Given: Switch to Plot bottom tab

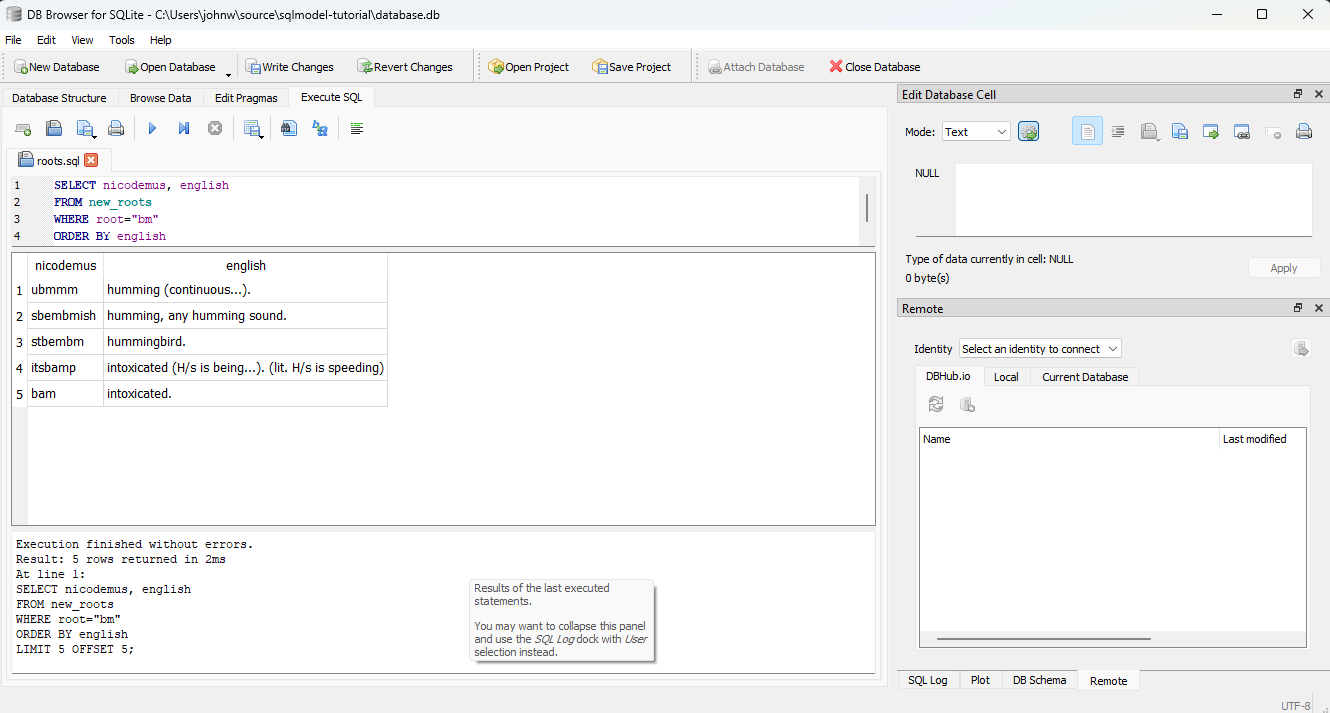Looking at the screenshot, I should coord(980,680).
